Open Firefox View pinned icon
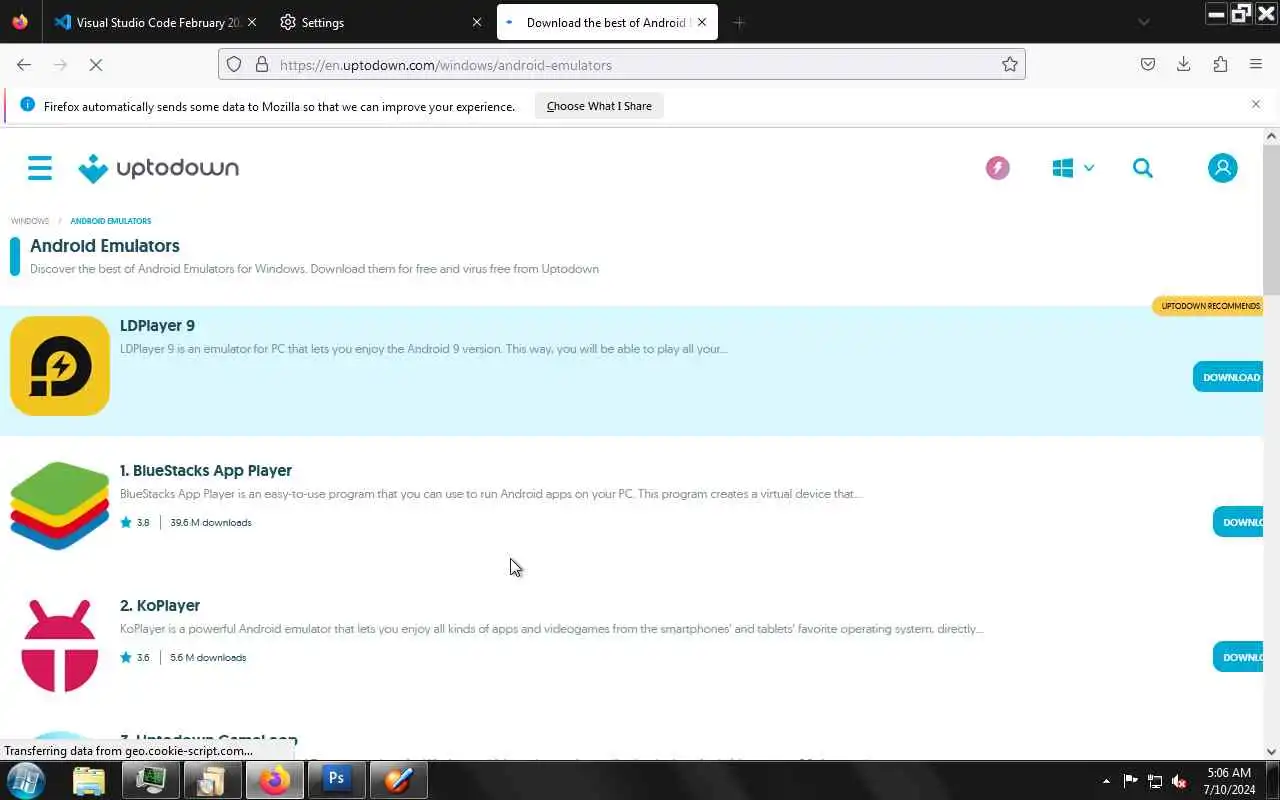The image size is (1280, 800). coord(20,22)
